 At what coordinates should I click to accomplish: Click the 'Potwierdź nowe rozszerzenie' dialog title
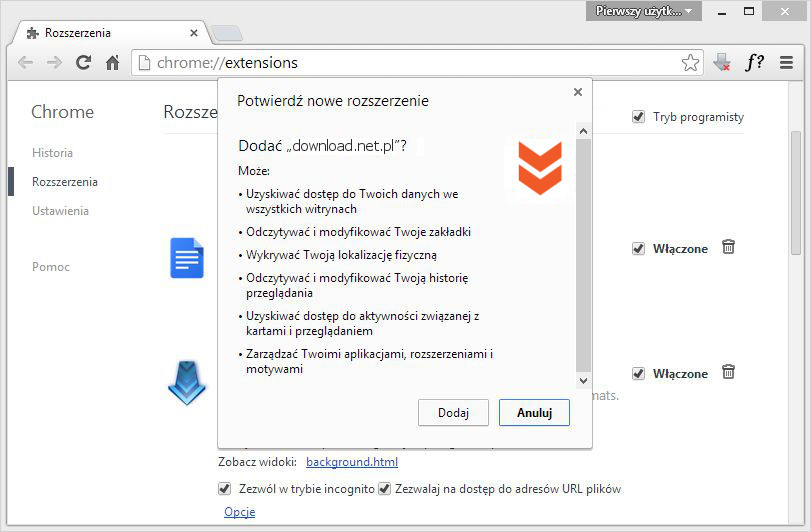click(333, 101)
